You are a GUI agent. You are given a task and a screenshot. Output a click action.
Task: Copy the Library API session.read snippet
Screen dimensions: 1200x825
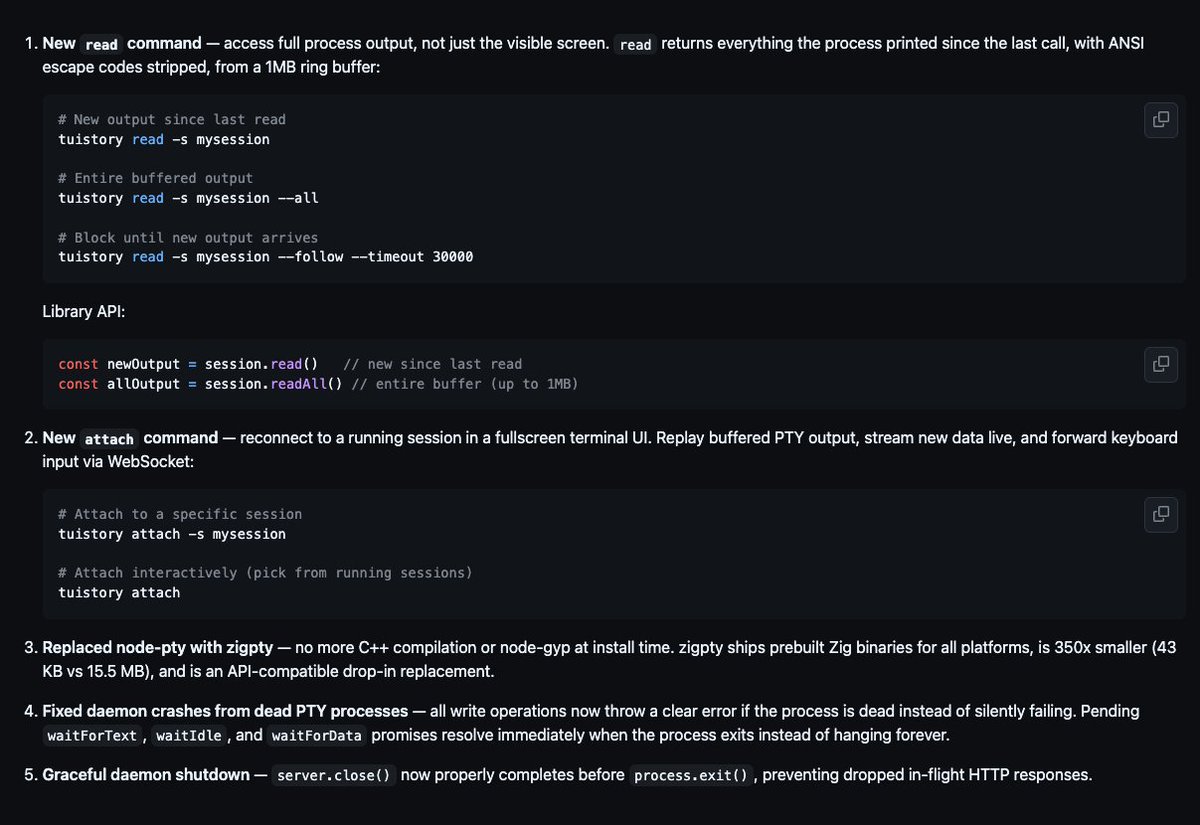[1161, 364]
